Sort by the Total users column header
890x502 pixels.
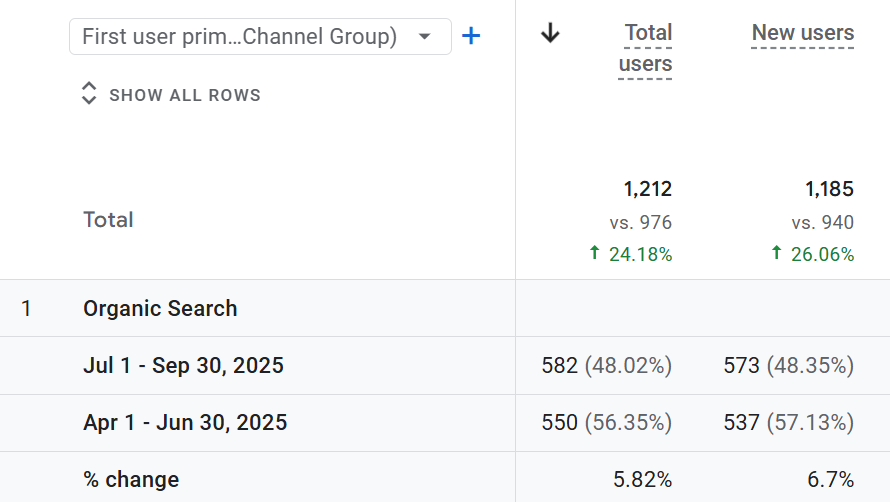click(x=645, y=48)
